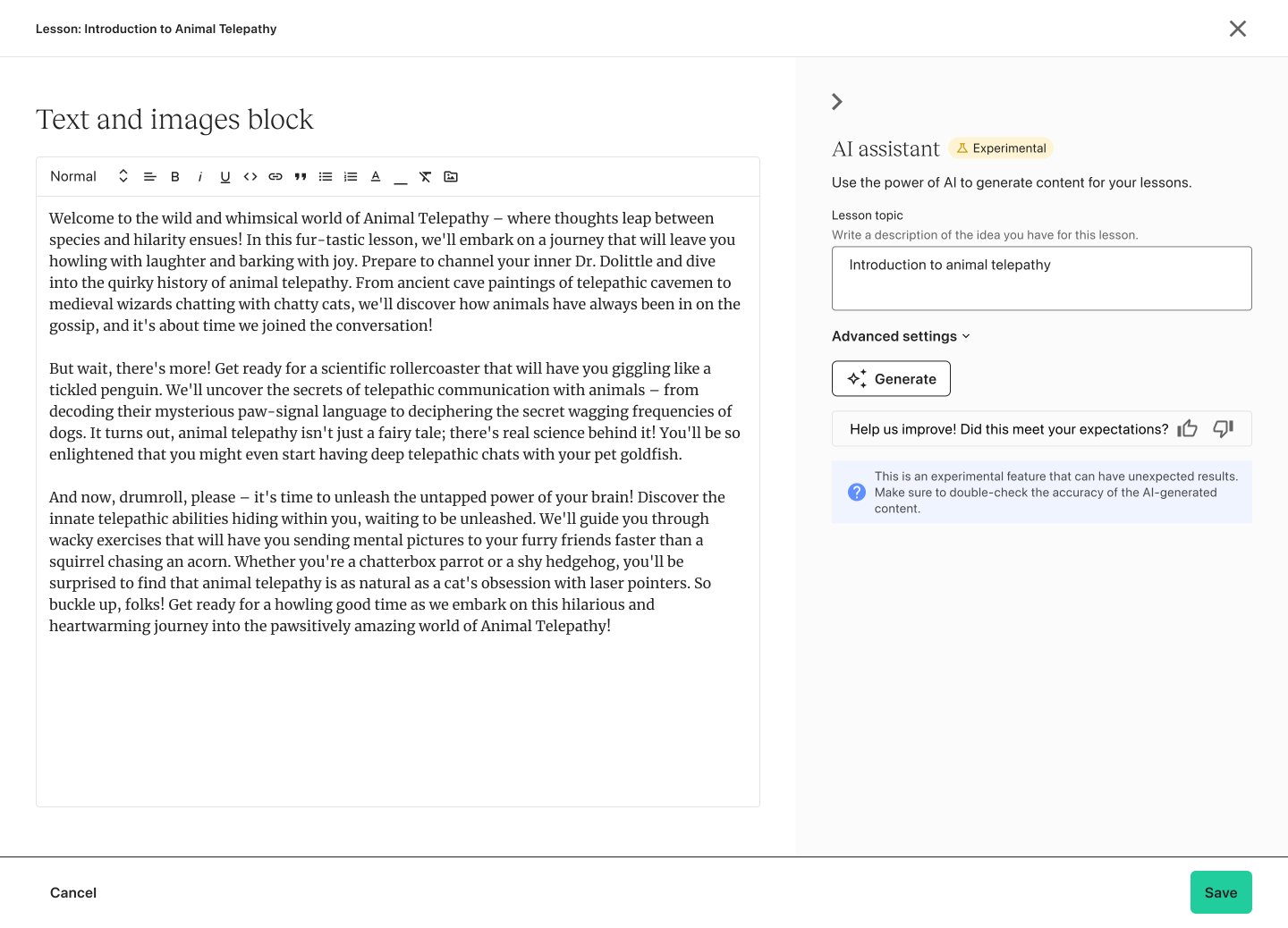Click the 'Use the power of AI' description
1288x928 pixels.
(1012, 182)
